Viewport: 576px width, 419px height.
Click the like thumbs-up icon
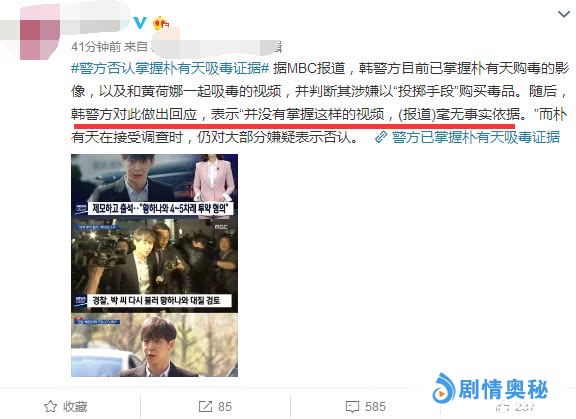point(501,407)
